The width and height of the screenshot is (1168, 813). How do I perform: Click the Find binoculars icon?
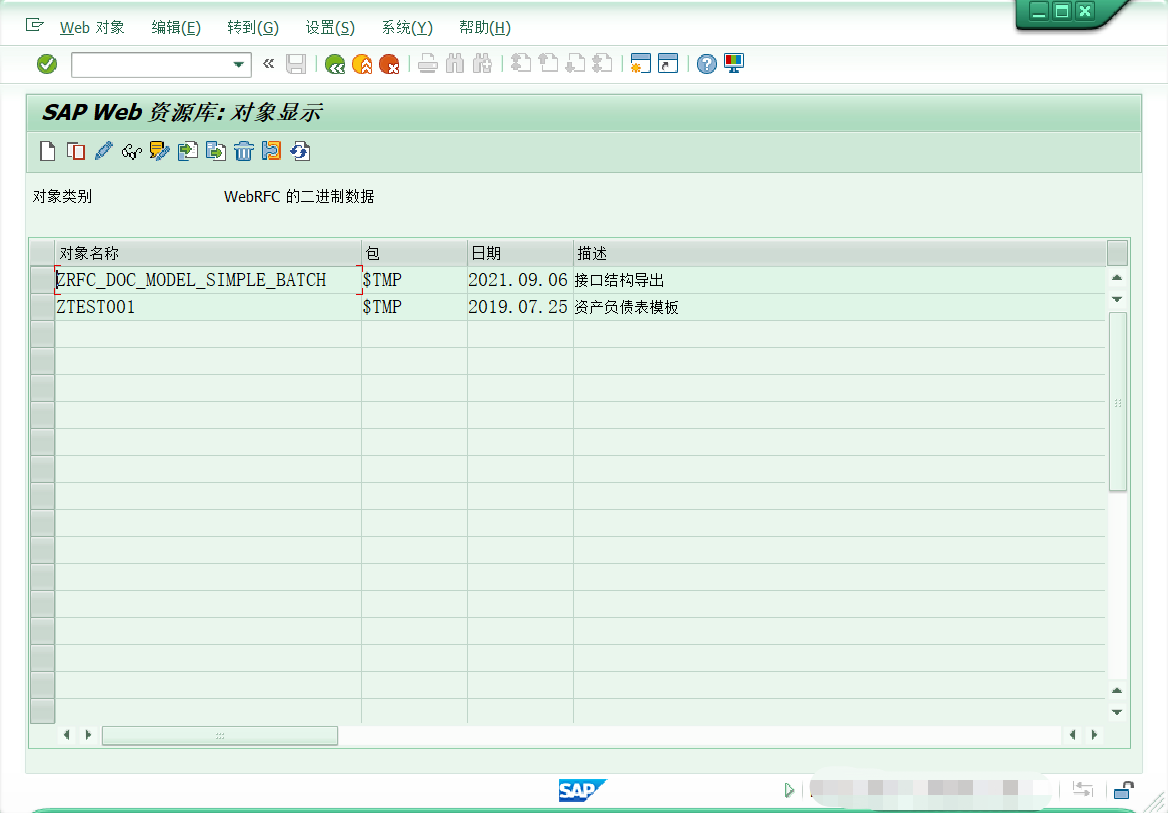pyautogui.click(x=454, y=64)
